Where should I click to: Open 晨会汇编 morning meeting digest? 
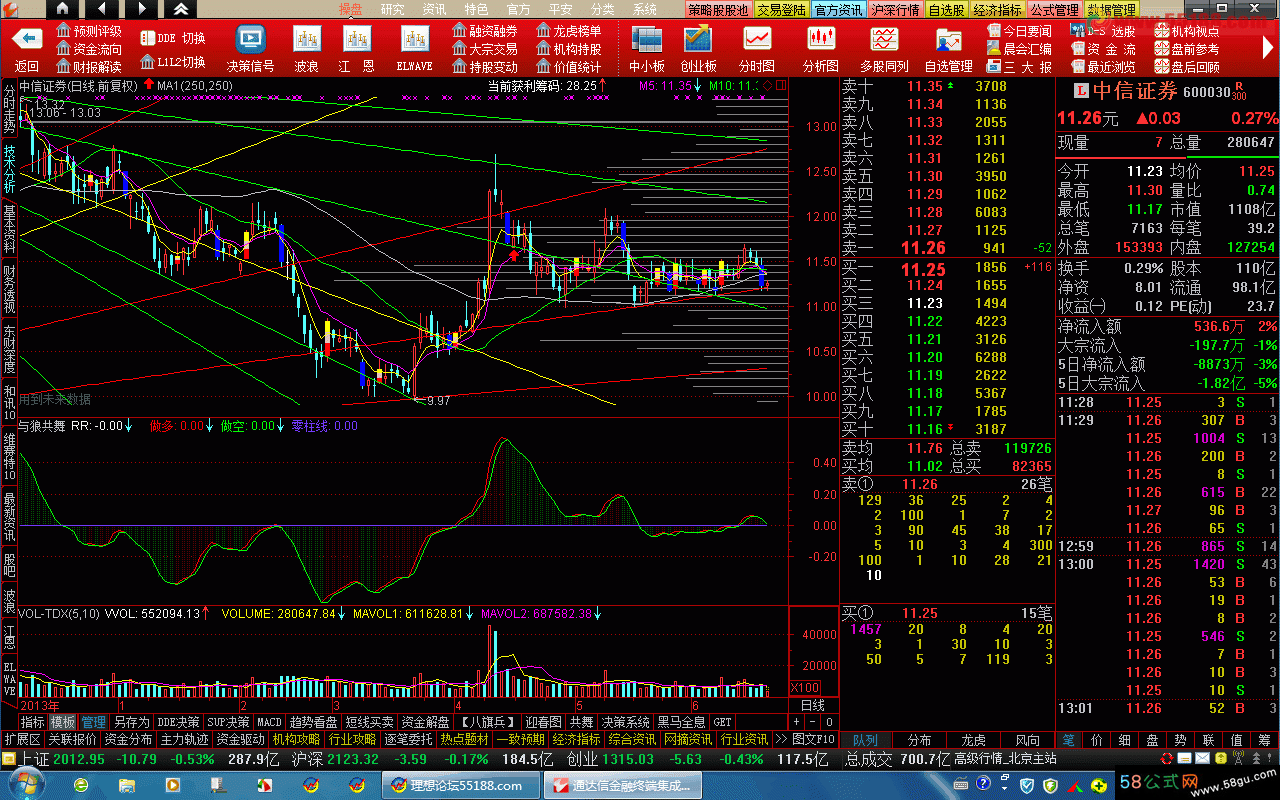point(1019,49)
